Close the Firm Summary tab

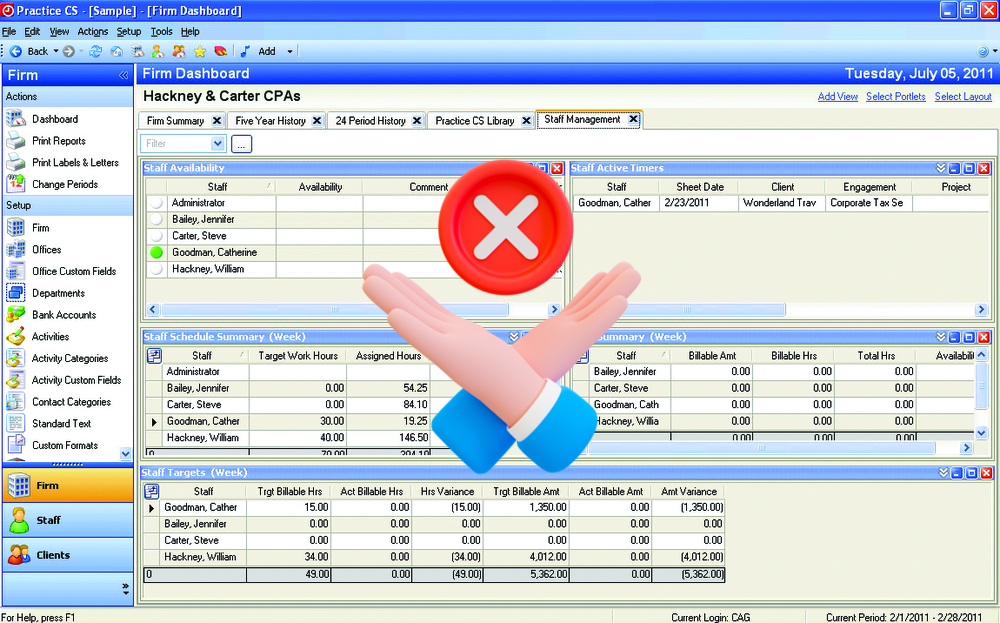pyautogui.click(x=217, y=121)
